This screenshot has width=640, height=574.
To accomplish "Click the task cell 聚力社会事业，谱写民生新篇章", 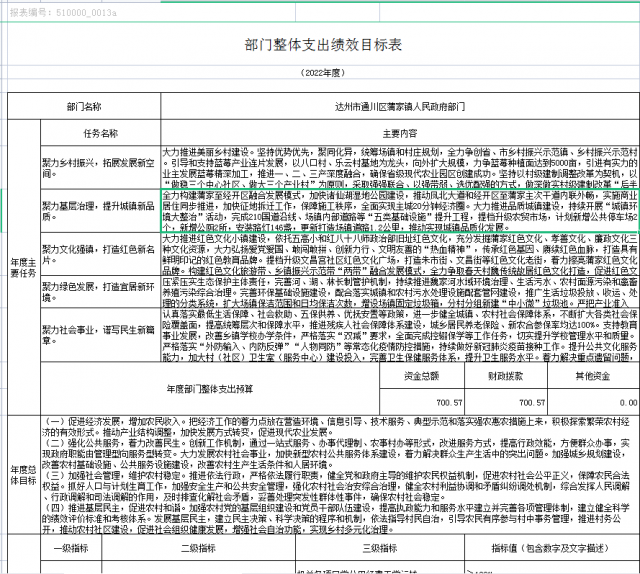I will point(101,335).
